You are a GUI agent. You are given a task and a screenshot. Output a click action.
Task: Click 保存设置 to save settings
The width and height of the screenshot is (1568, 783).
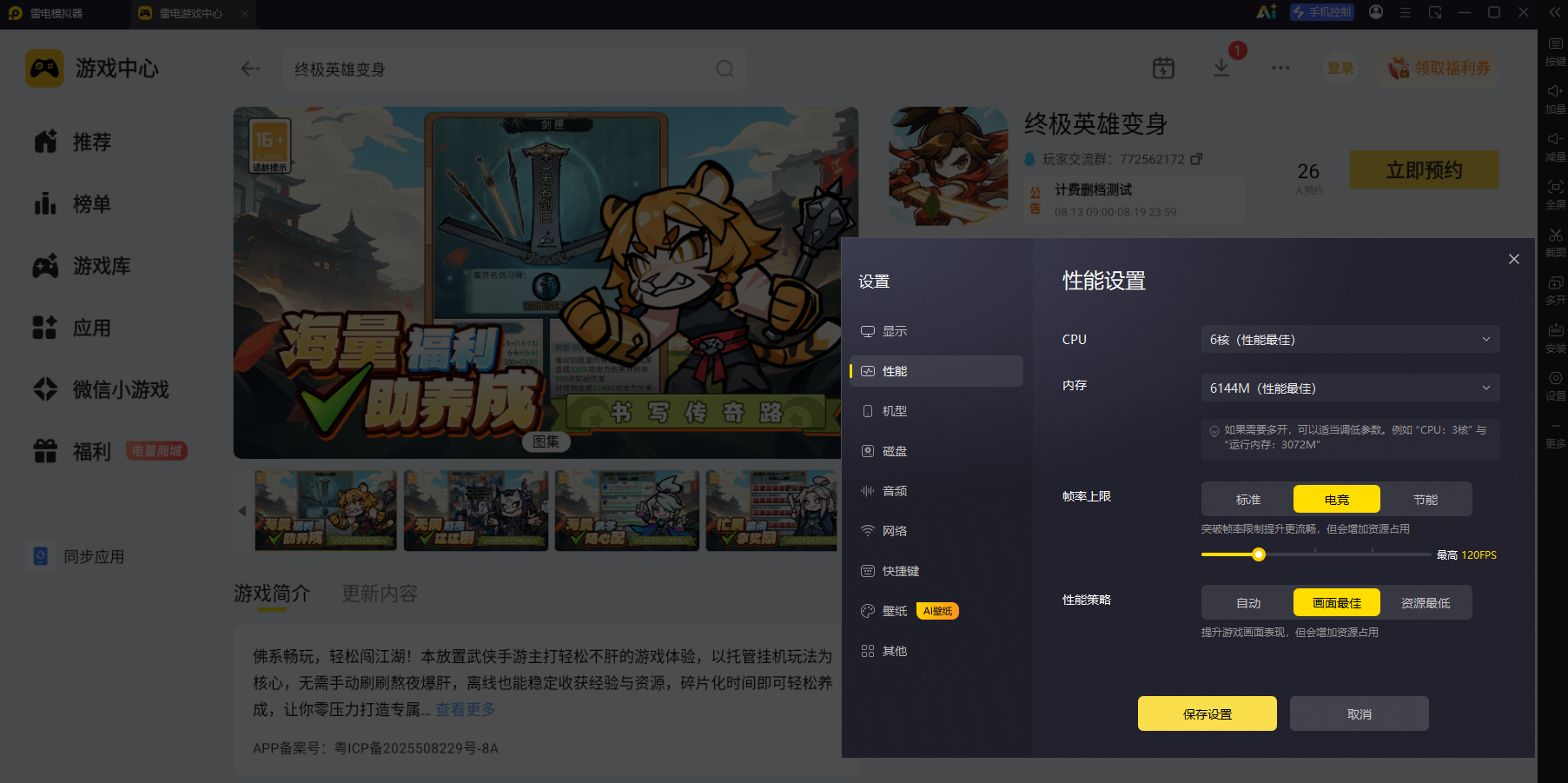click(1207, 713)
